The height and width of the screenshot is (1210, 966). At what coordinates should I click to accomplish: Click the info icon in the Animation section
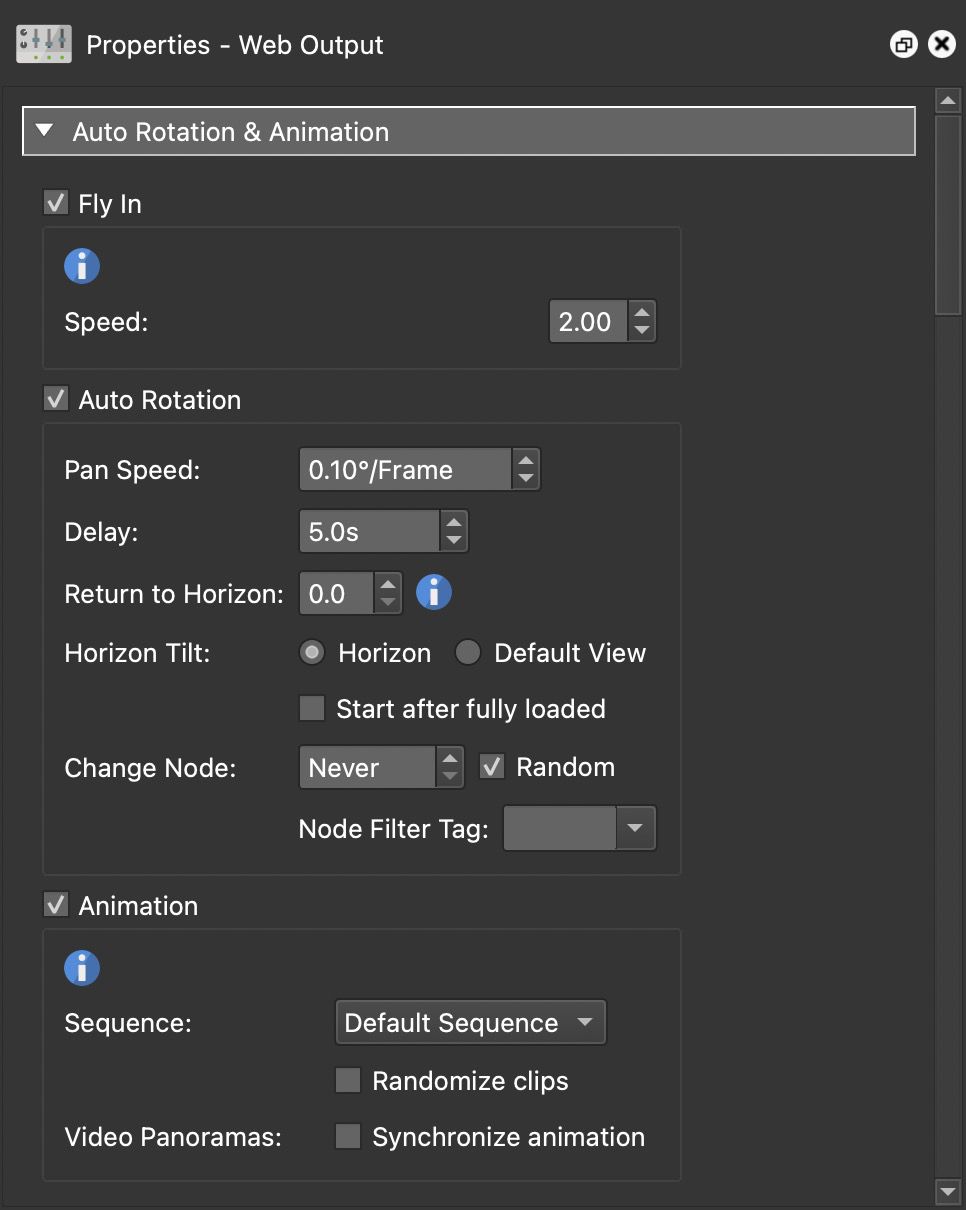coord(81,967)
